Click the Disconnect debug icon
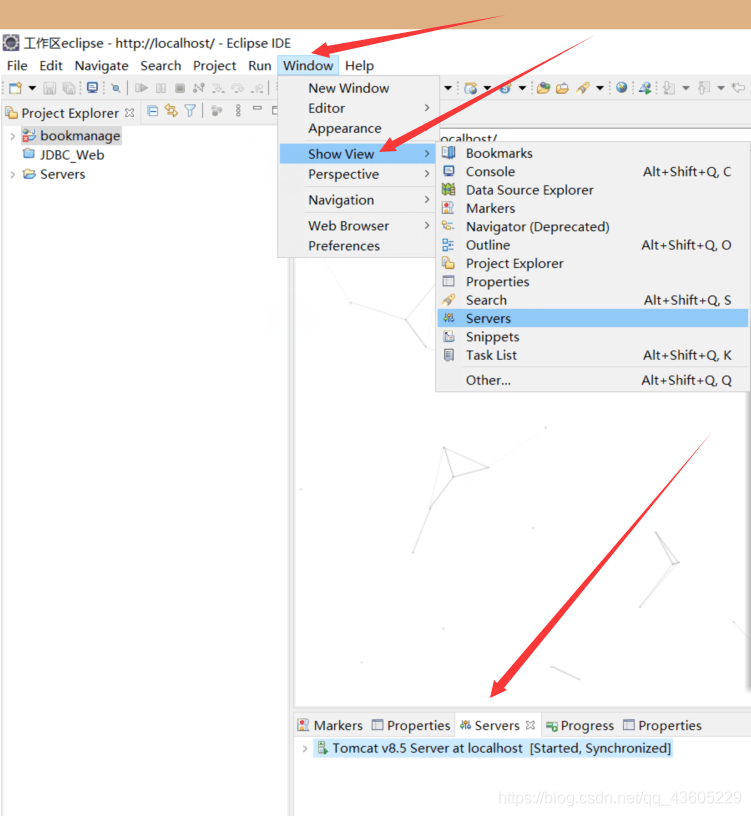This screenshot has height=816, width=751. click(x=198, y=88)
